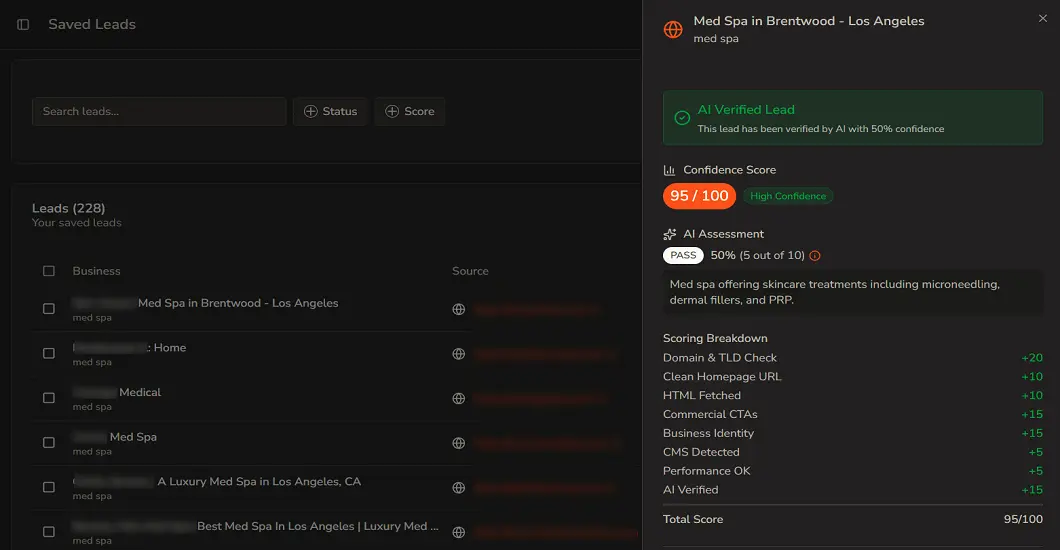1060x550 pixels.
Task: Open the Status filter
Action: (x=330, y=111)
